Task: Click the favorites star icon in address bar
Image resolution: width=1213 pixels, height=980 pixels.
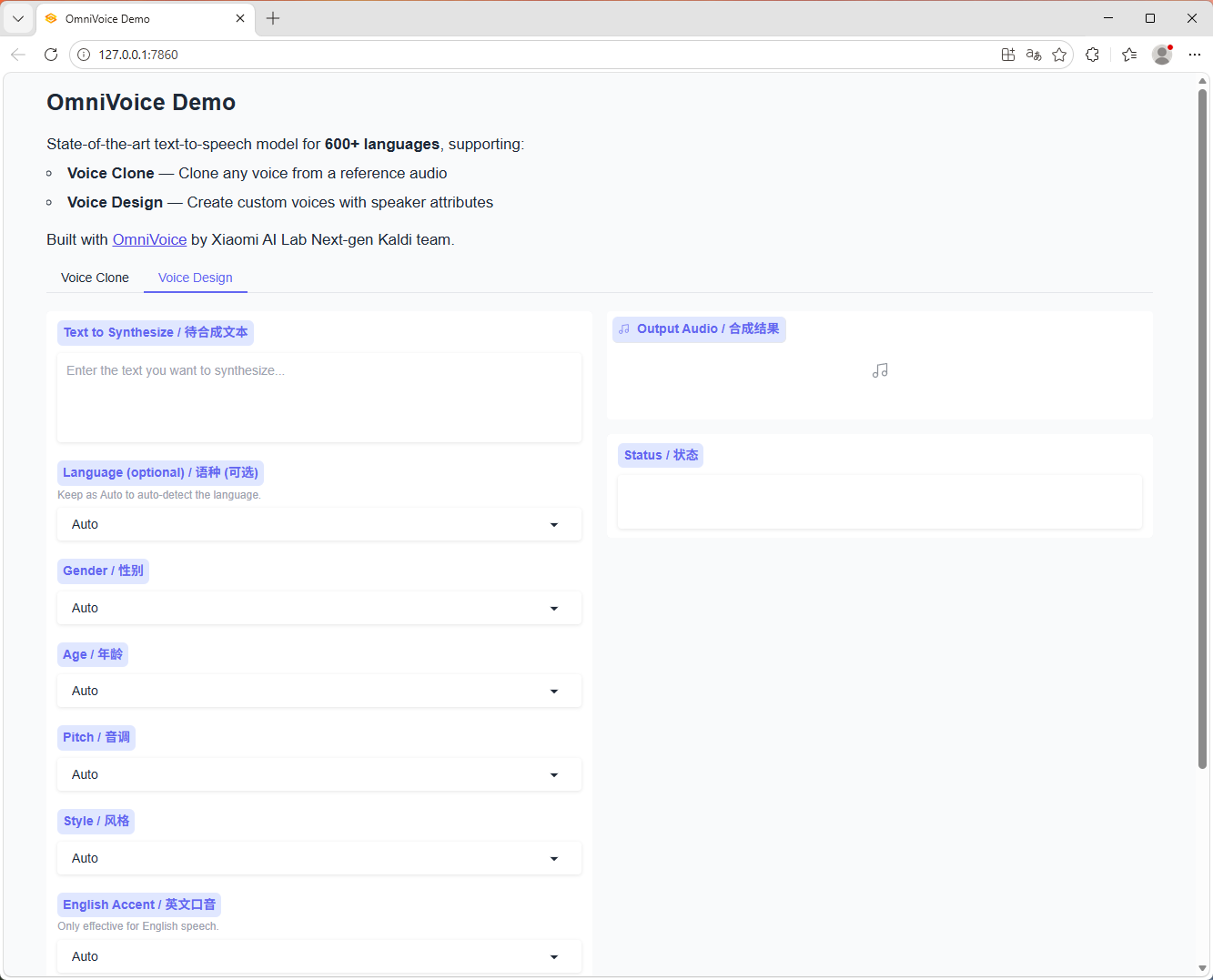Action: tap(1059, 55)
